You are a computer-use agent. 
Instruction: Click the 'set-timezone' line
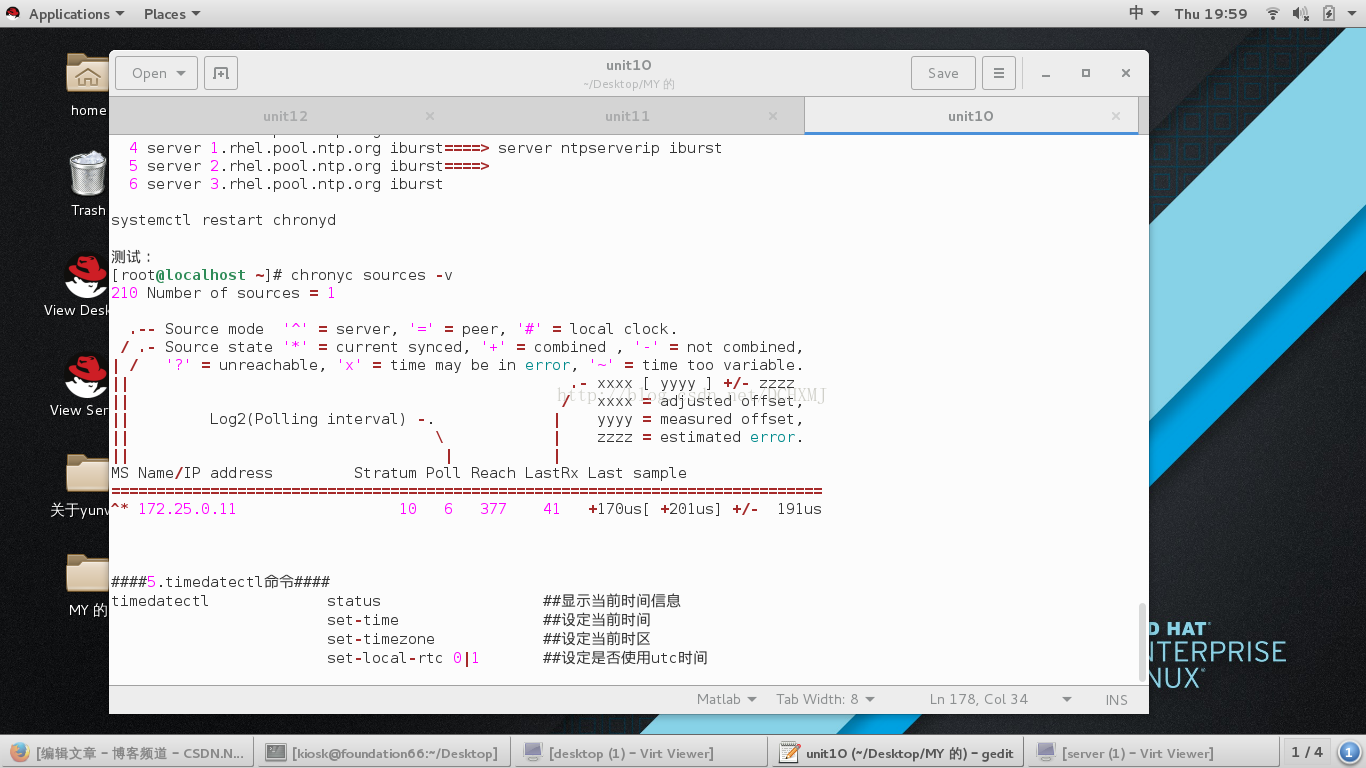click(381, 639)
